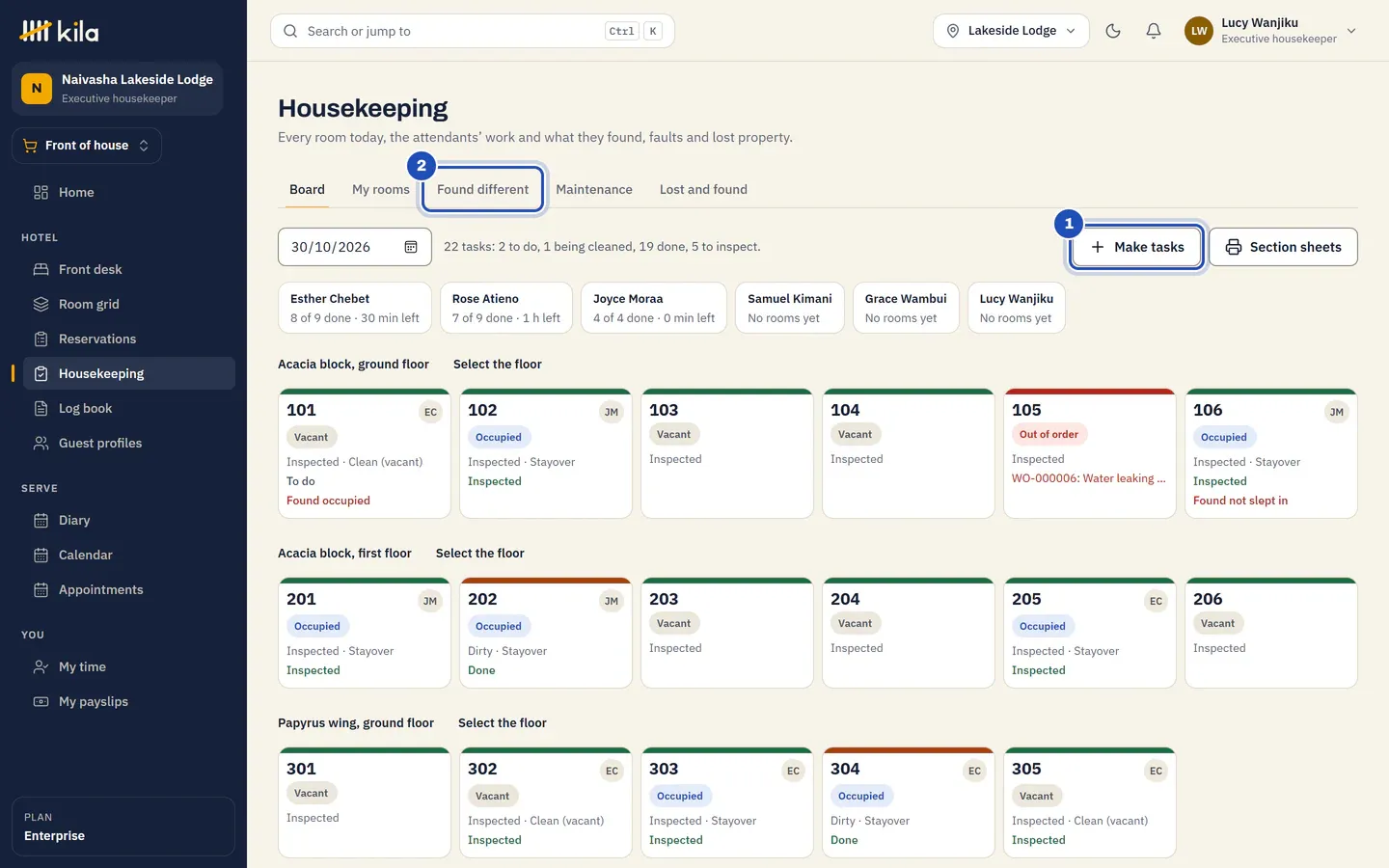
Task: Select Esther Chebet attendant card
Action: (x=355, y=308)
